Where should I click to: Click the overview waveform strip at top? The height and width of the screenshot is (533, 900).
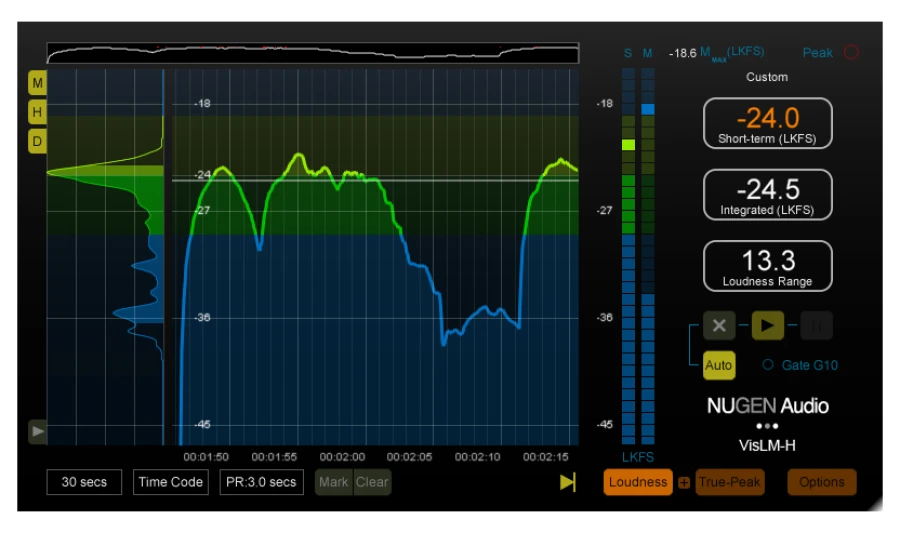click(x=313, y=53)
